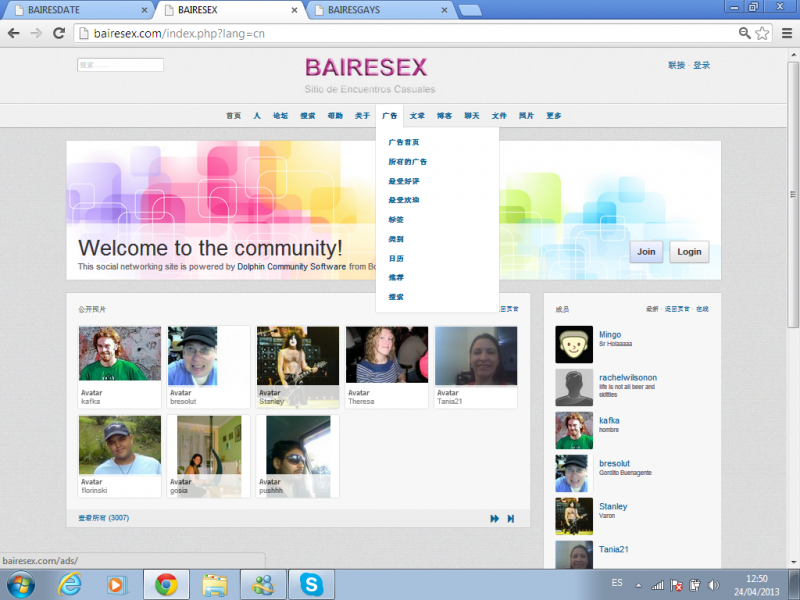The width and height of the screenshot is (800, 600).
Task: Open Windows Media Player from the taskbar
Action: point(117,585)
